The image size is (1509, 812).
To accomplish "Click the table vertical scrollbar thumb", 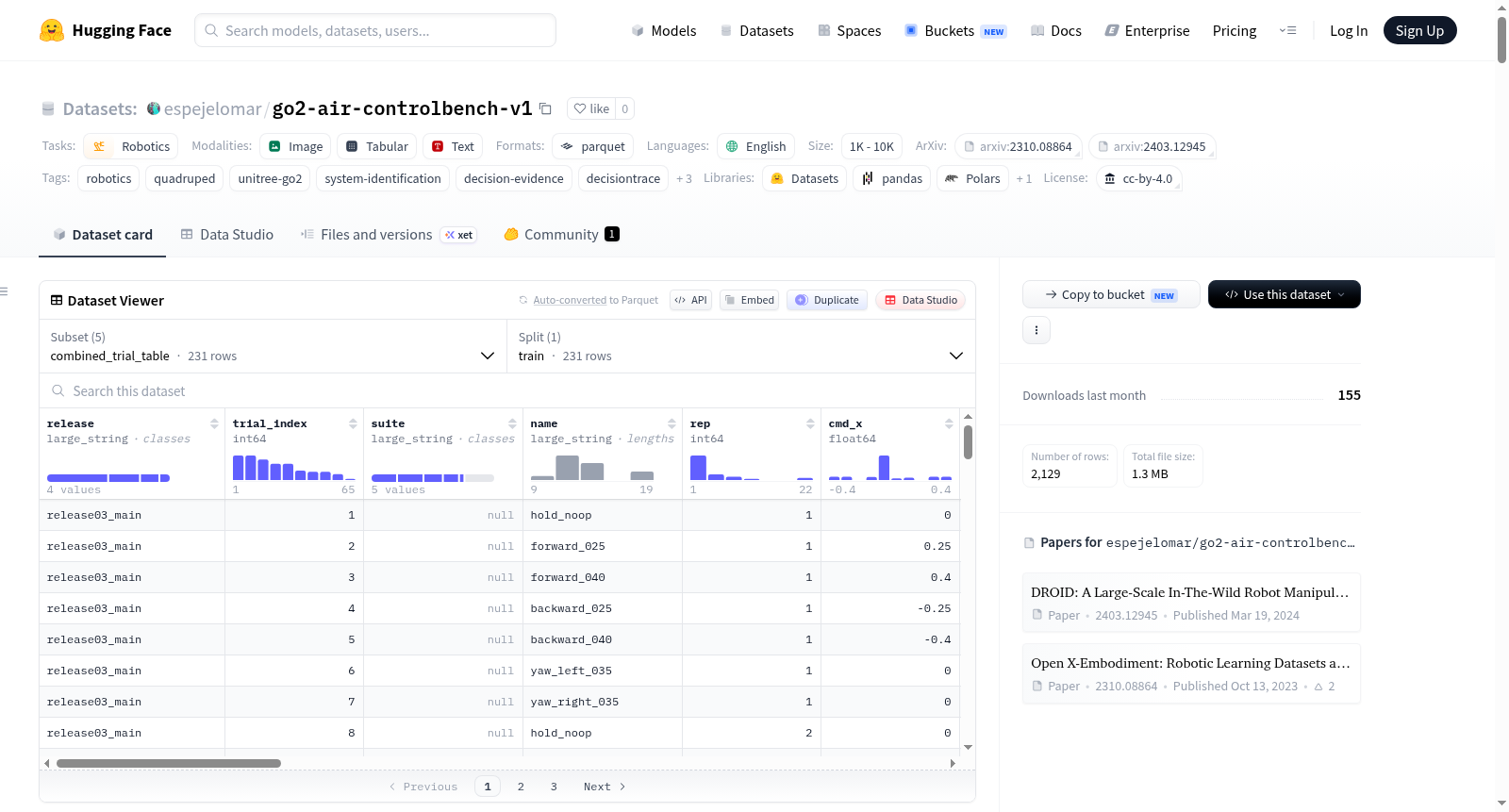I will pos(968,441).
